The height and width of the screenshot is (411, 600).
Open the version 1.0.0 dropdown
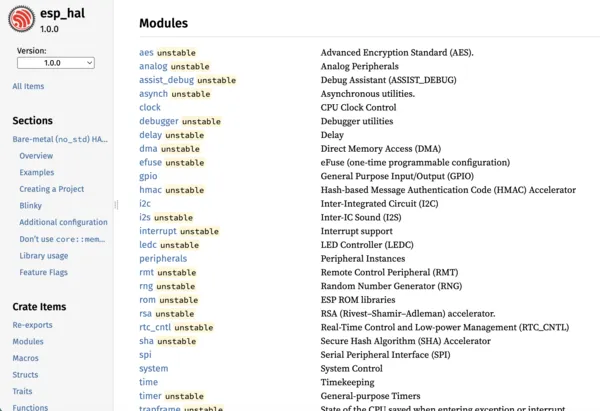coord(56,63)
